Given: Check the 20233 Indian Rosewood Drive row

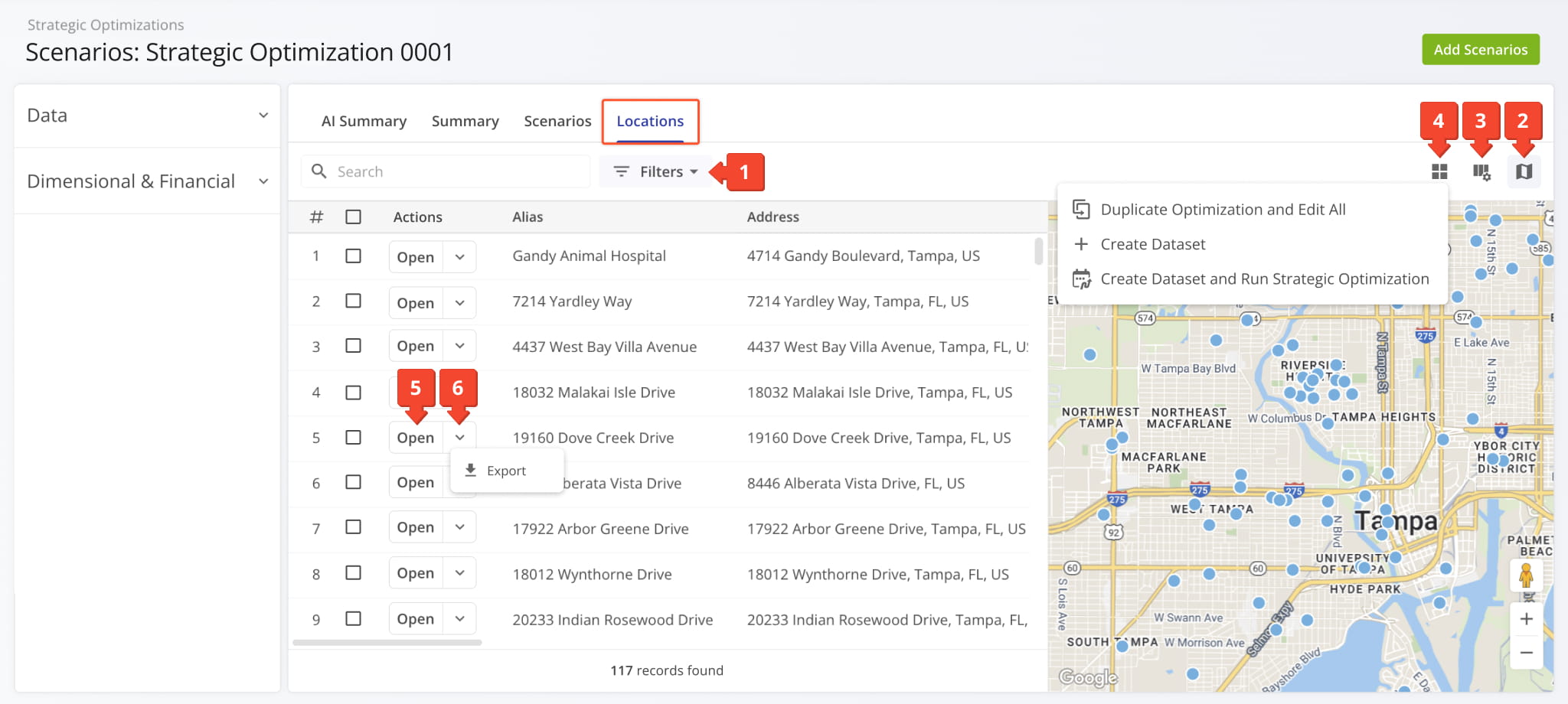Looking at the screenshot, I should click(x=353, y=618).
